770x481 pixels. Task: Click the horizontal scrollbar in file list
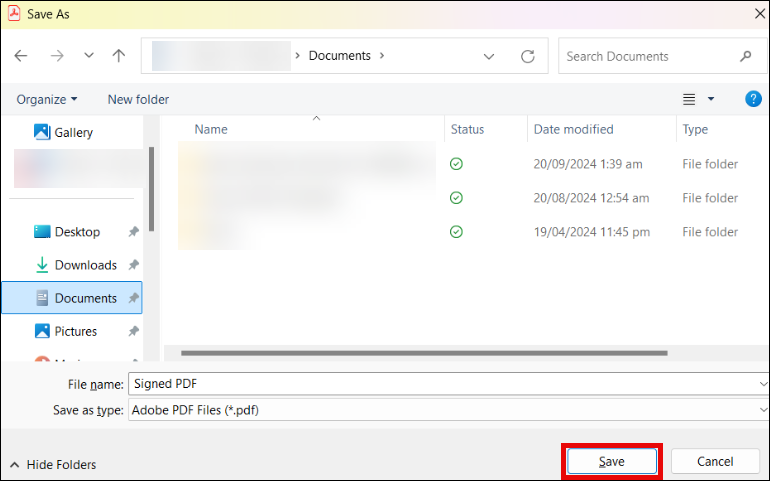tap(424, 352)
